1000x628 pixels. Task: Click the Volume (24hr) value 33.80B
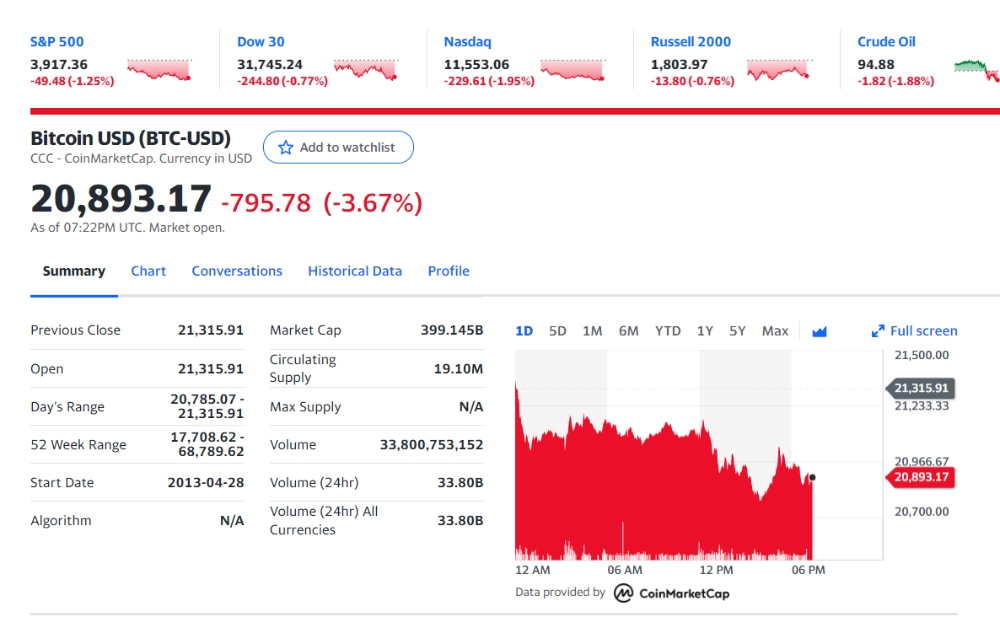pos(460,483)
